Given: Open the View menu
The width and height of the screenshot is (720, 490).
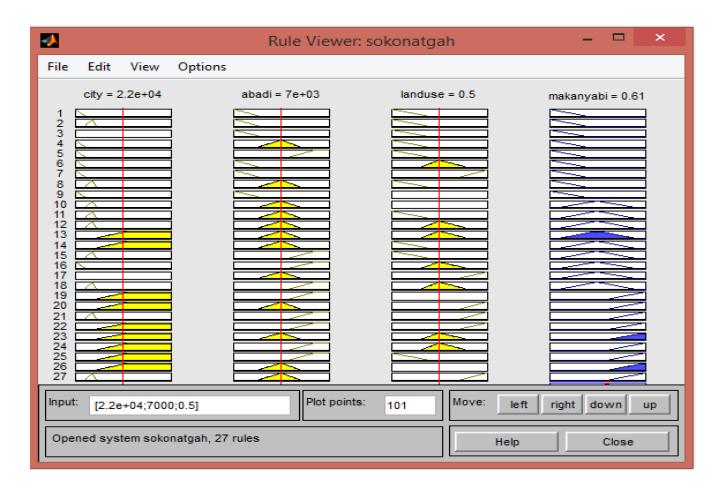Looking at the screenshot, I should click(x=145, y=67).
